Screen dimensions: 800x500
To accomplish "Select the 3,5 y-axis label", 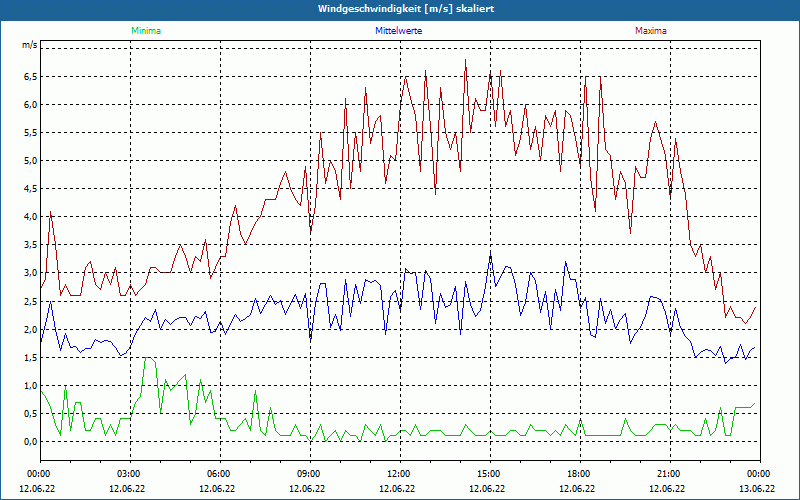I will [x=30, y=245].
